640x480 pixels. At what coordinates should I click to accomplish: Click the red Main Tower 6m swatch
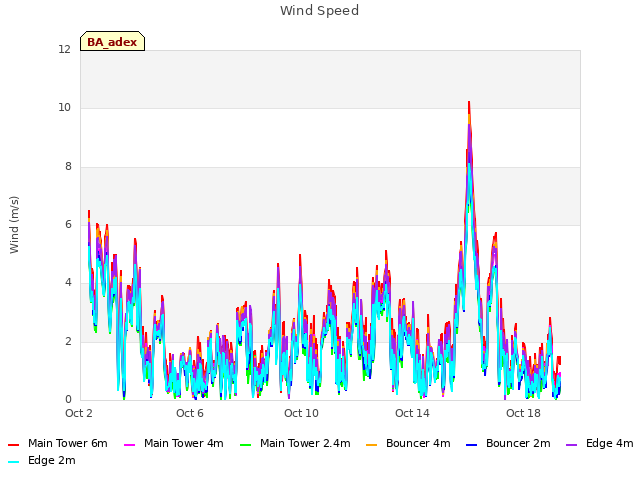coord(13,444)
